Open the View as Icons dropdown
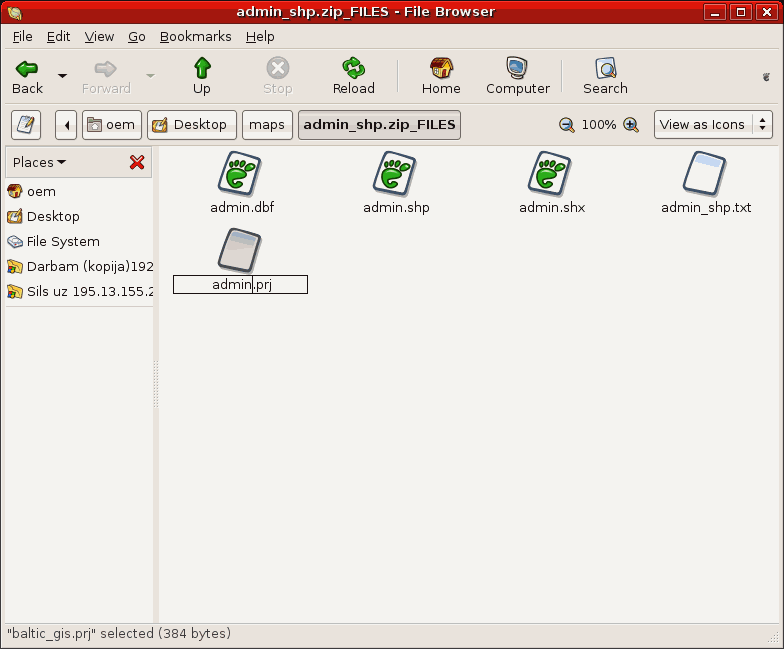784x649 pixels. tap(713, 124)
